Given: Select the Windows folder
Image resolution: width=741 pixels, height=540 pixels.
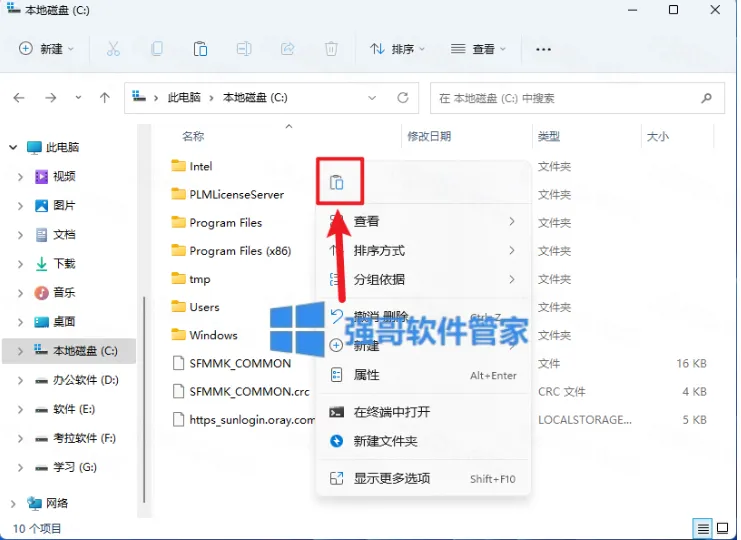Looking at the screenshot, I should pyautogui.click(x=204, y=335).
